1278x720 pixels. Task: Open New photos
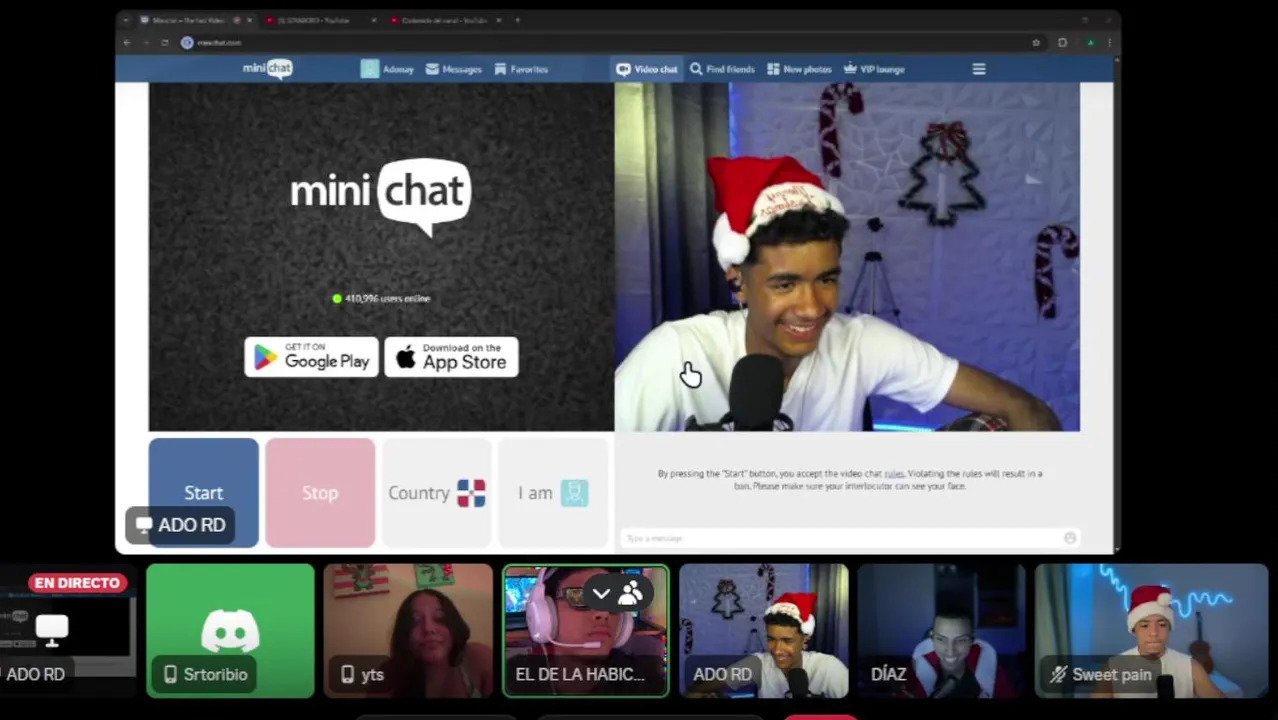(799, 69)
